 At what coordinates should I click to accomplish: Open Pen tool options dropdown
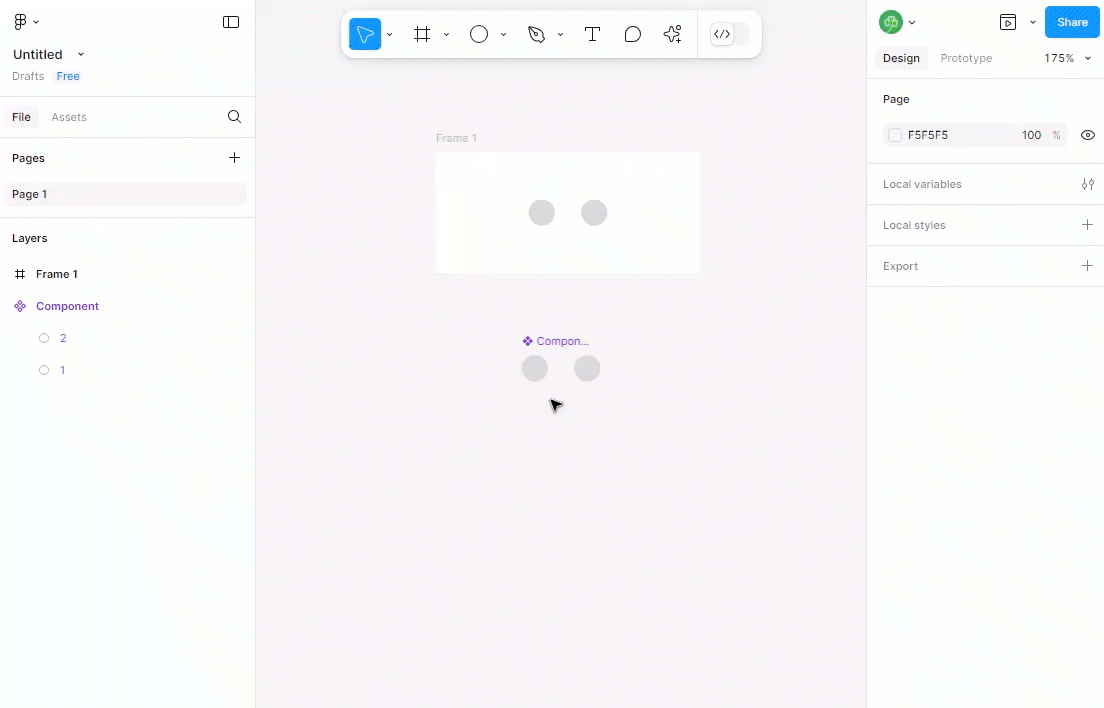(x=560, y=34)
